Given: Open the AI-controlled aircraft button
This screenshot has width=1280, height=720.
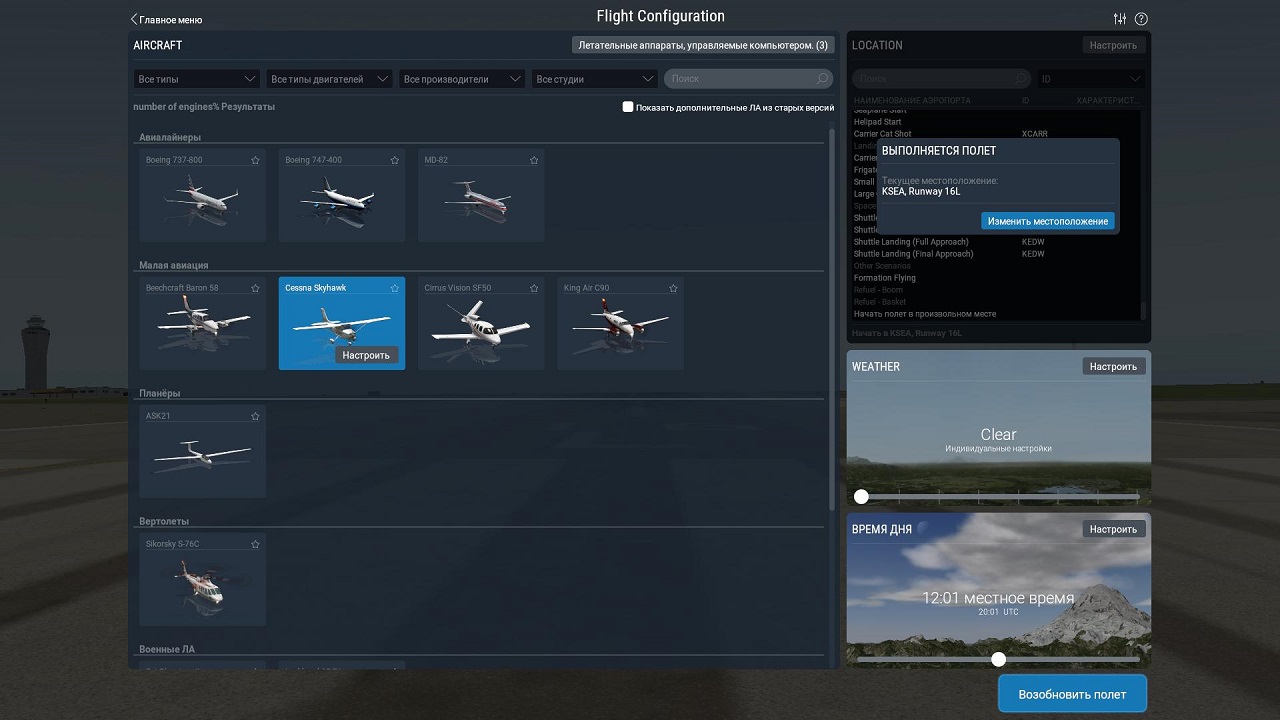Looking at the screenshot, I should click(x=703, y=45).
